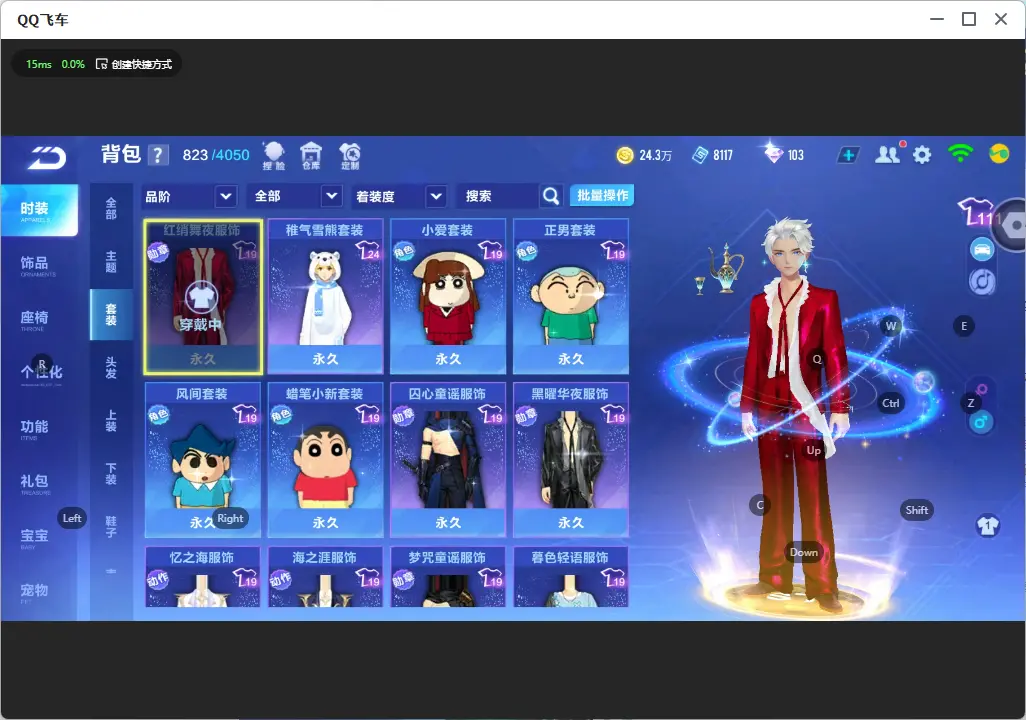Screen dimensions: 1026x720
Task: Click the 搜索 search field
Action: point(499,196)
